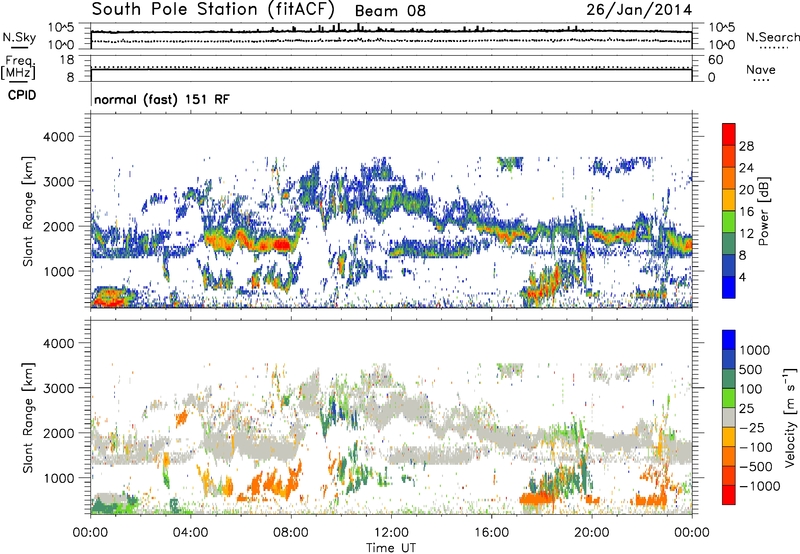Click the -500 label on Velocity colorbar
The width and height of the screenshot is (800, 554).
pyautogui.click(x=757, y=466)
